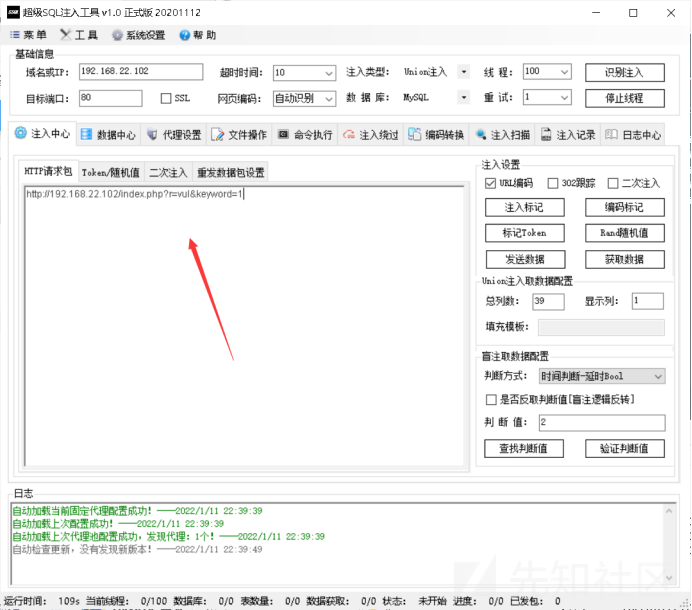Click the 查找判断值 button
Viewport: 692px width, 610px height.
point(524,448)
